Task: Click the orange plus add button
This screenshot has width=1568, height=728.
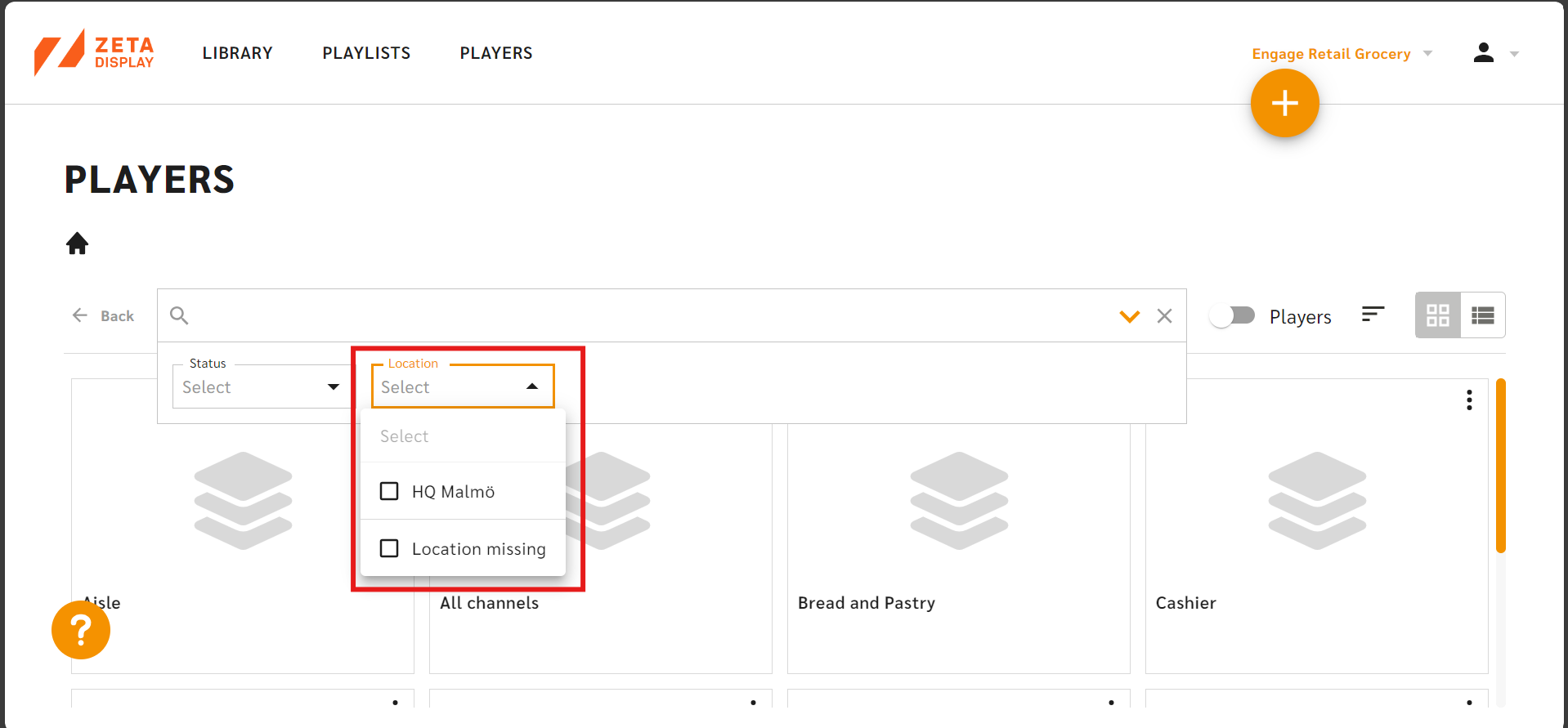Action: 1284,103
